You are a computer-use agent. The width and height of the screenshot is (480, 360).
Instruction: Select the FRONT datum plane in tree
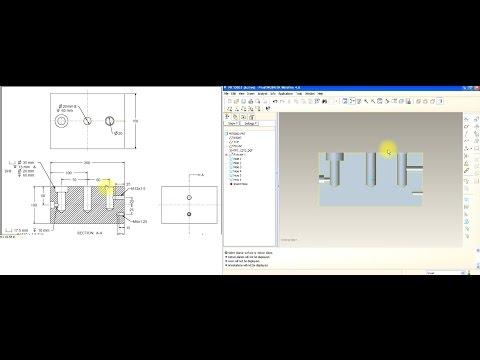pos(237,146)
